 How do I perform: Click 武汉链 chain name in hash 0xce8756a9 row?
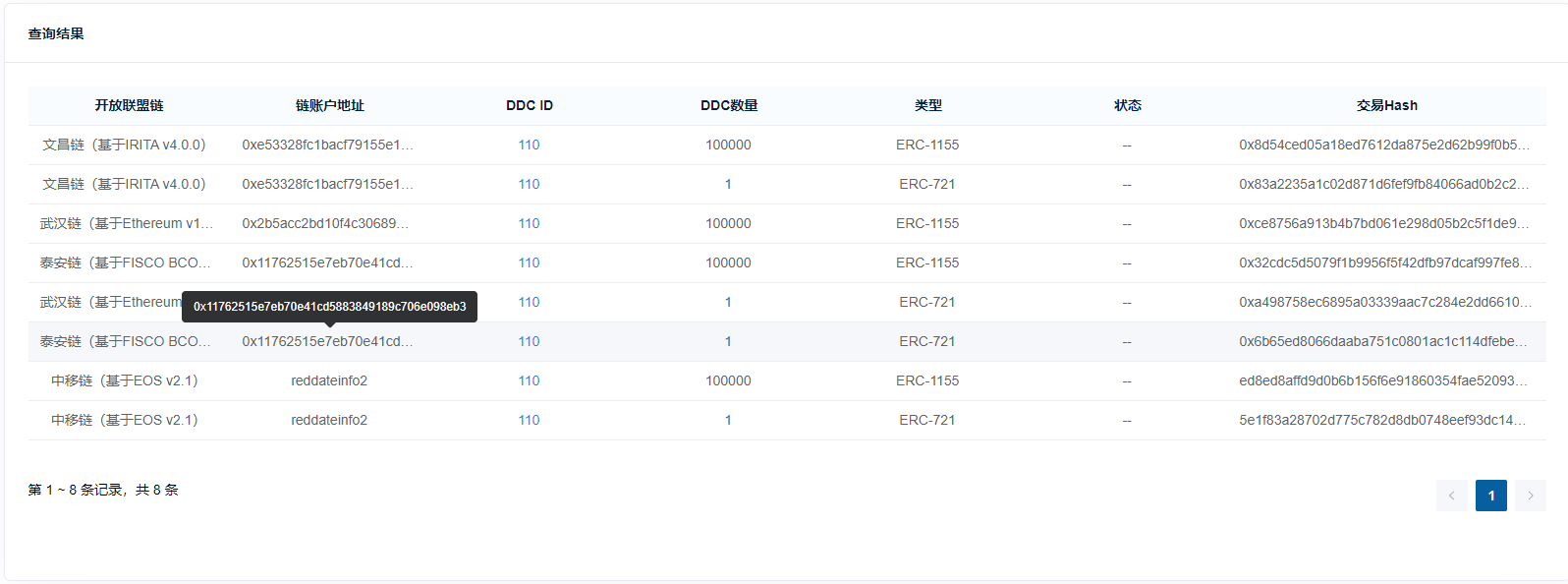pos(127,223)
